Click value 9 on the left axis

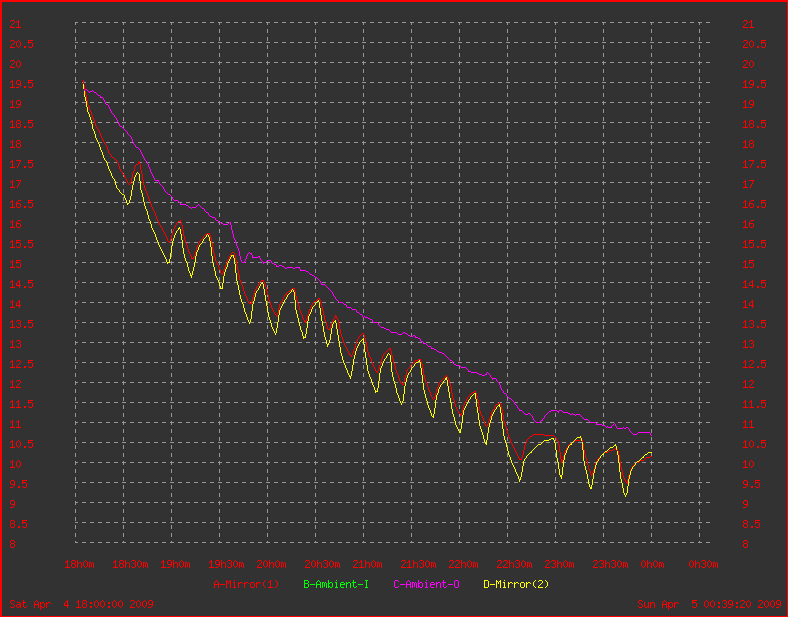click(13, 504)
